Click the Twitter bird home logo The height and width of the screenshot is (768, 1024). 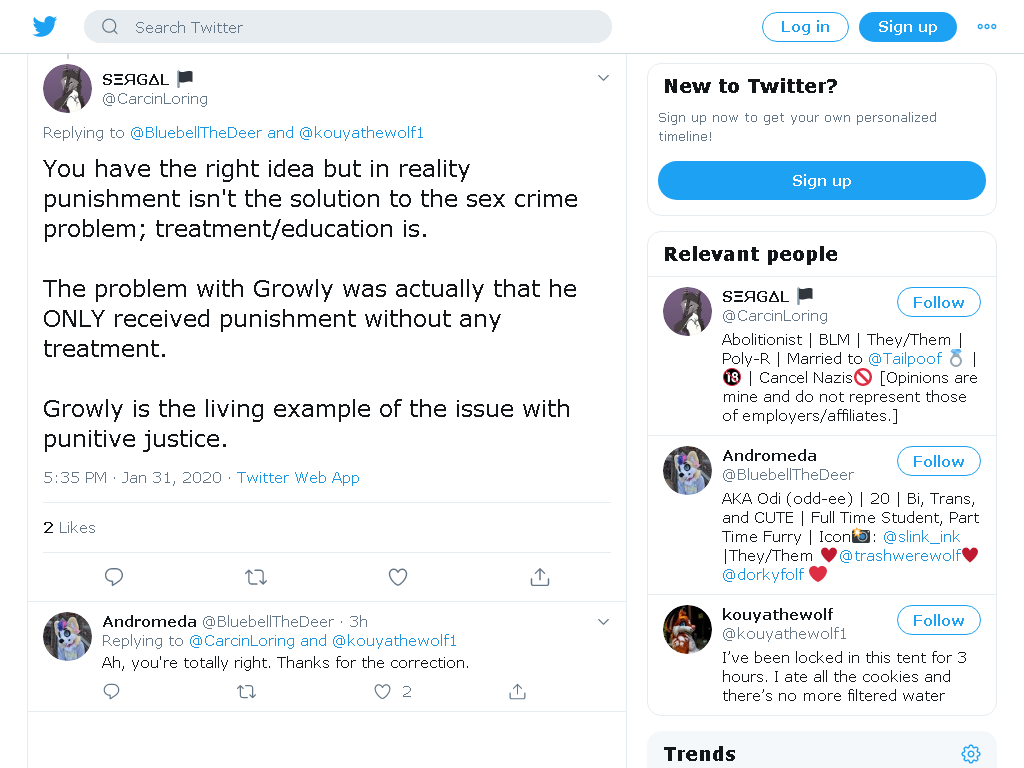(x=44, y=27)
